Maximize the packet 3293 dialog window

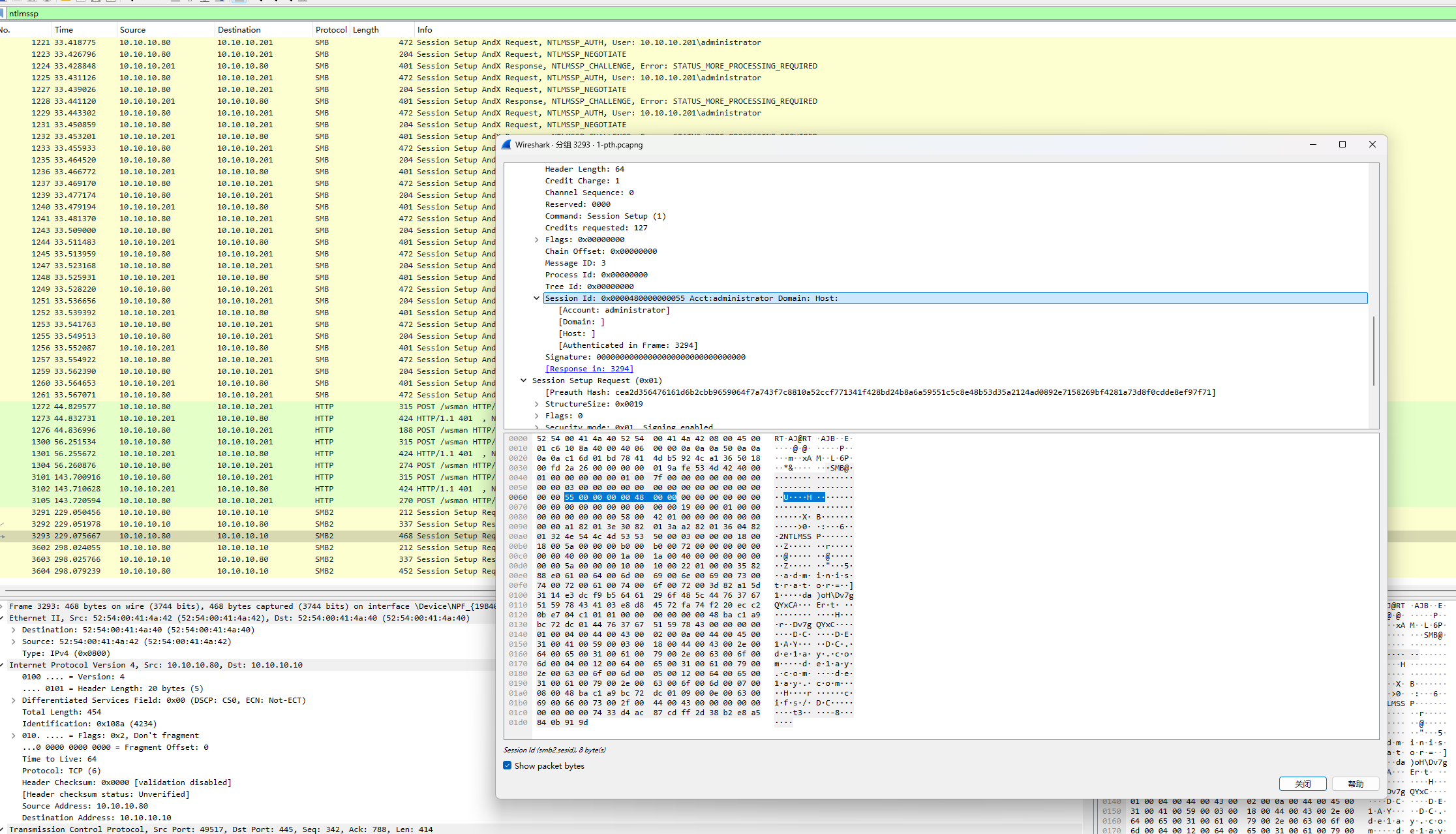pyautogui.click(x=1342, y=145)
